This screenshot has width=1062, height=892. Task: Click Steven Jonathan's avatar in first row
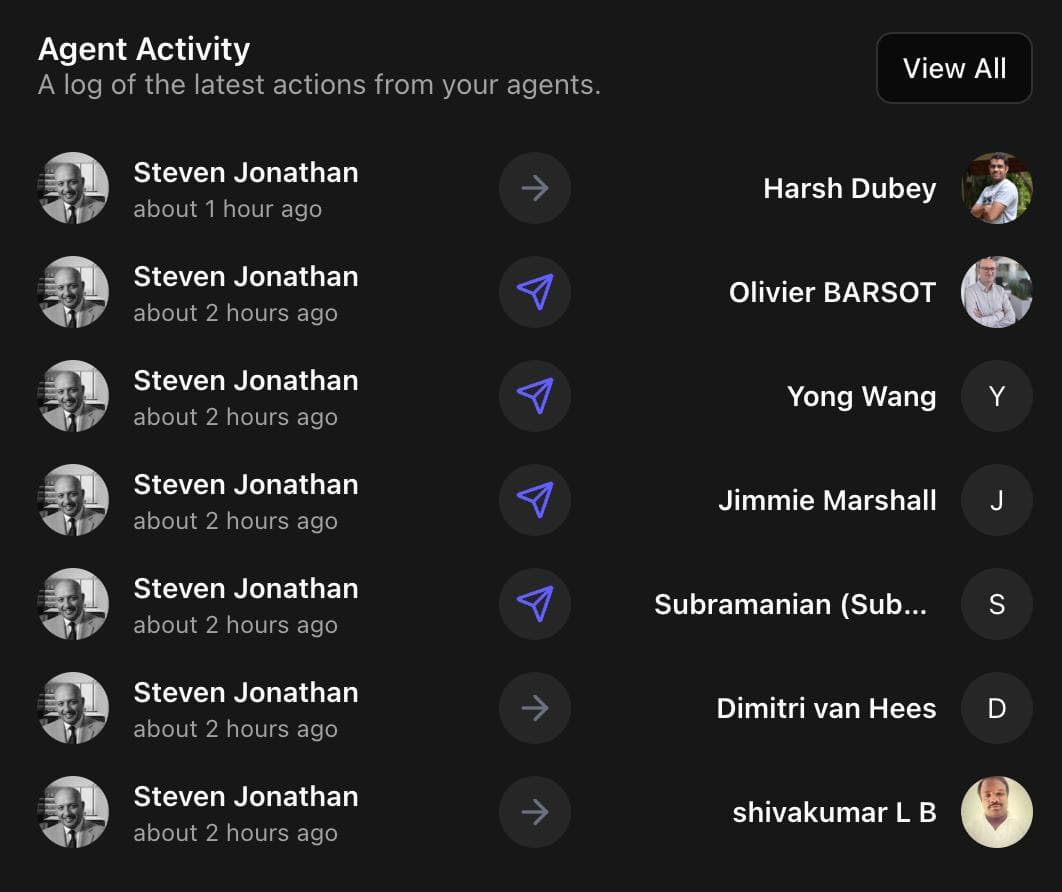(x=73, y=188)
